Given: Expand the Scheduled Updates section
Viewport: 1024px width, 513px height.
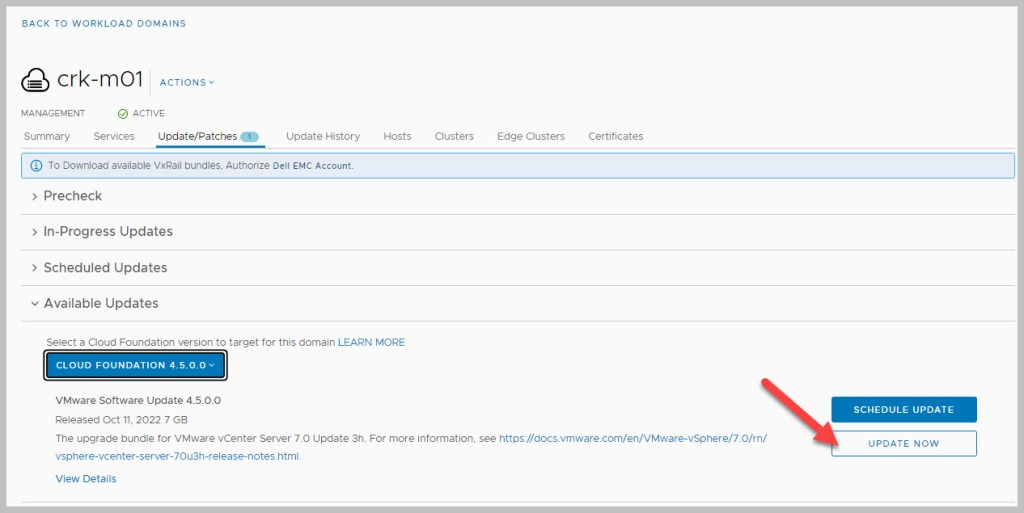Looking at the screenshot, I should 105,268.
